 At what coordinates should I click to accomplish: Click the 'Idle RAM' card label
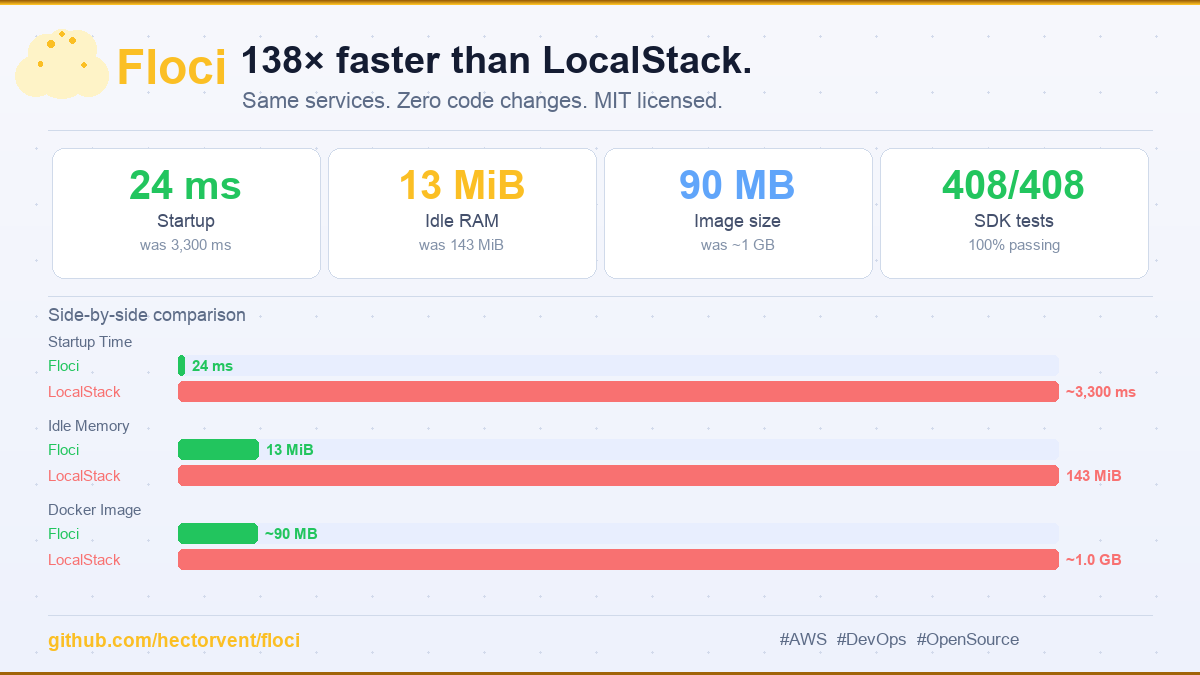click(462, 221)
